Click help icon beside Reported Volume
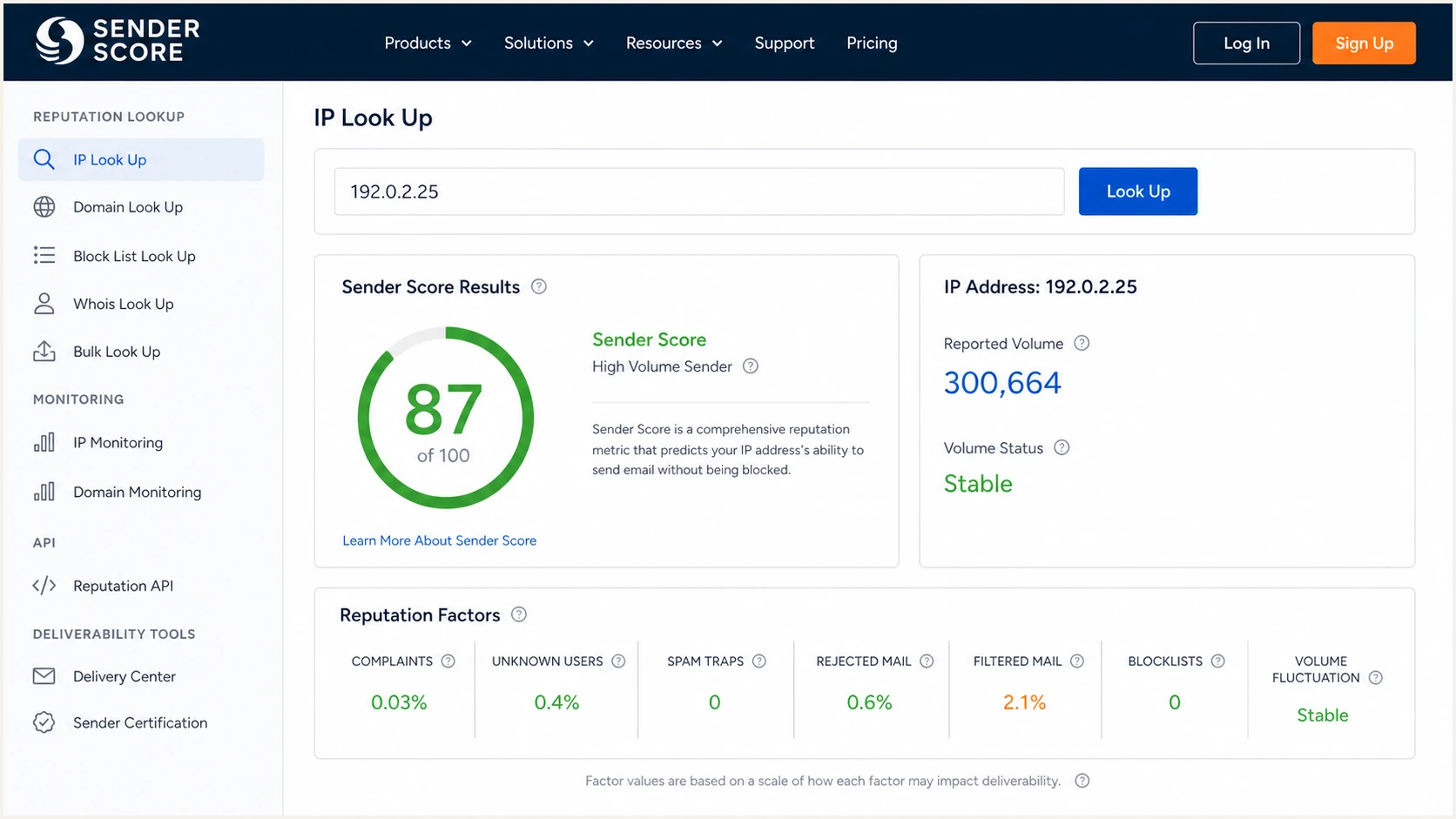This screenshot has width=1456, height=819. [1082, 343]
